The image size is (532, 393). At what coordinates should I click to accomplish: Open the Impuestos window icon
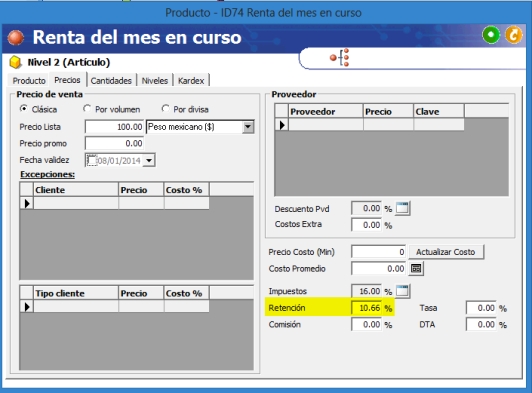coord(403,291)
